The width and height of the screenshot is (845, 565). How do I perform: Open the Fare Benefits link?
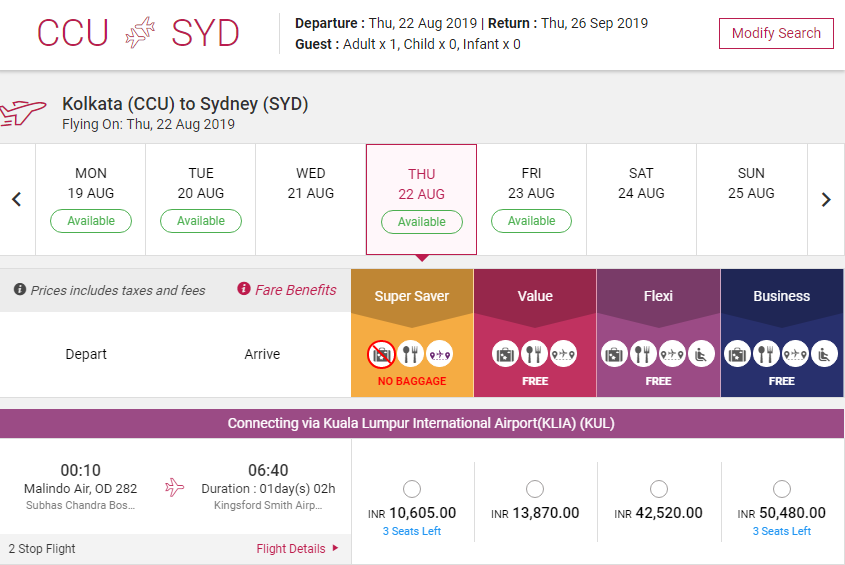(296, 290)
